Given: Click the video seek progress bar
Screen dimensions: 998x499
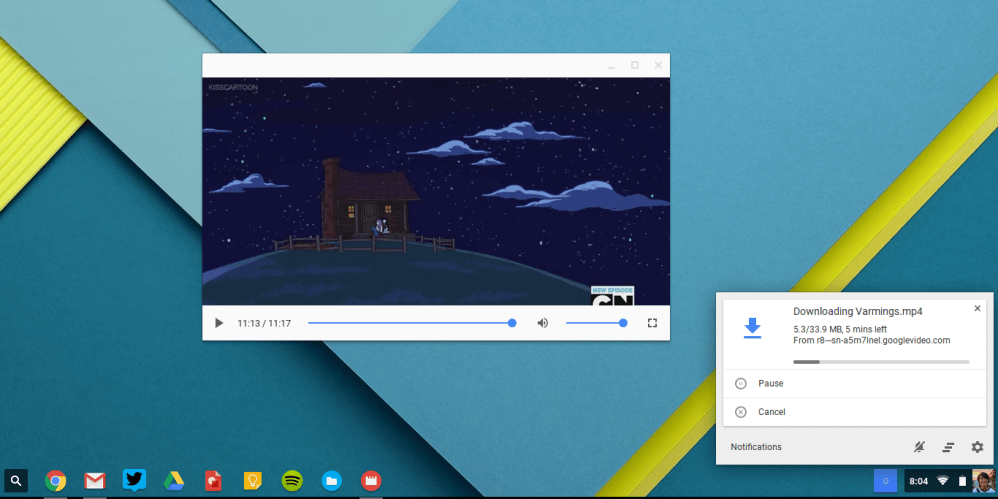Looking at the screenshot, I should pyautogui.click(x=410, y=323).
